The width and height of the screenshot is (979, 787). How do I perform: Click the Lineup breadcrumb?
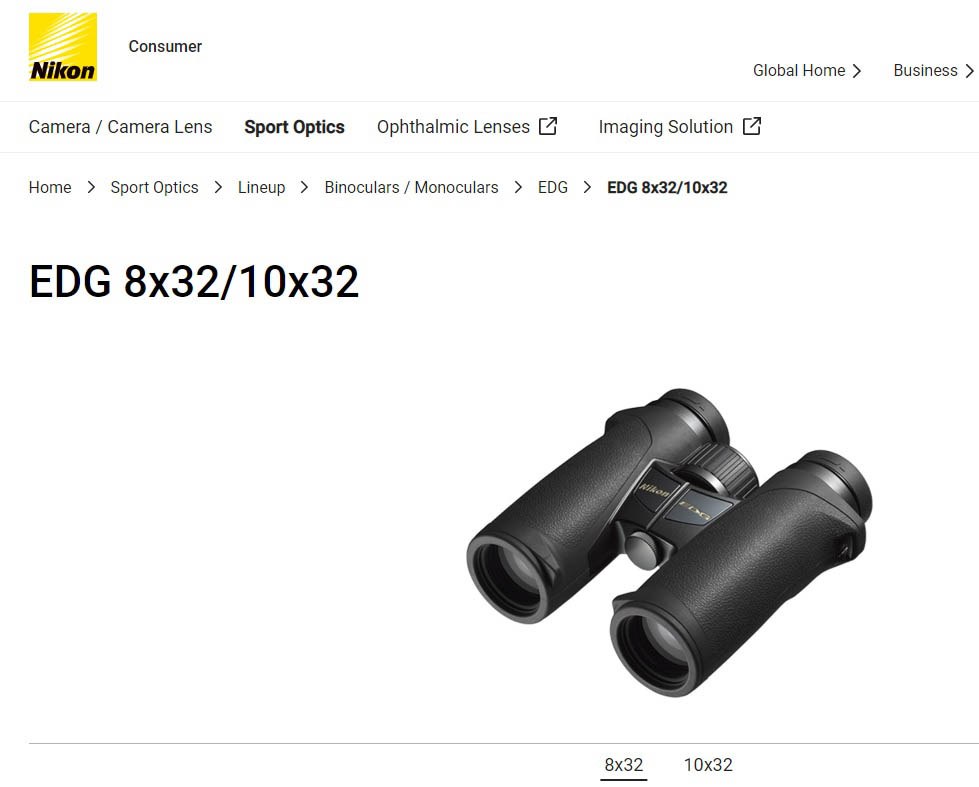[262, 187]
